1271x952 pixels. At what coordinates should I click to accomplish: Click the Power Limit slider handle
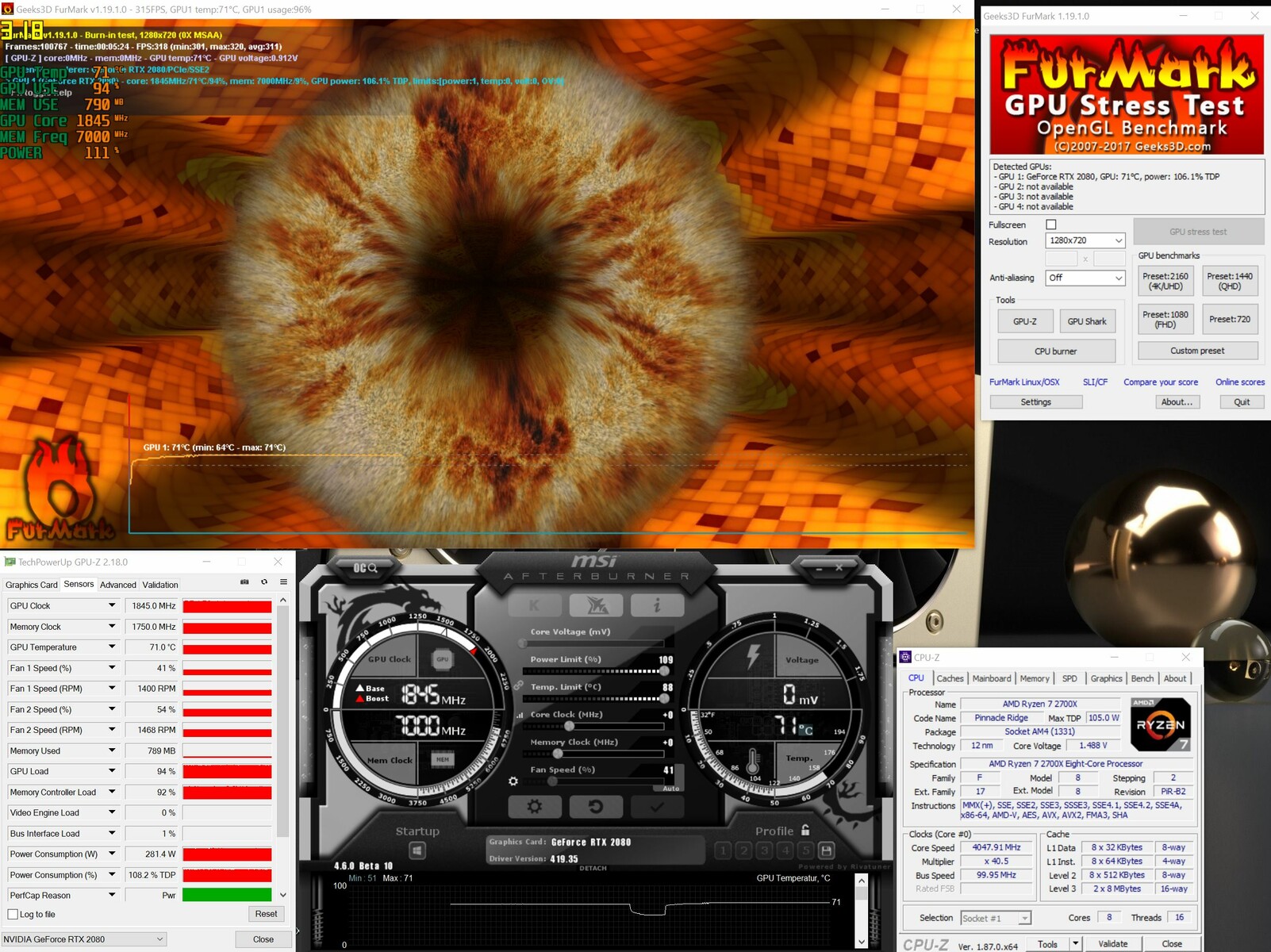(x=664, y=671)
